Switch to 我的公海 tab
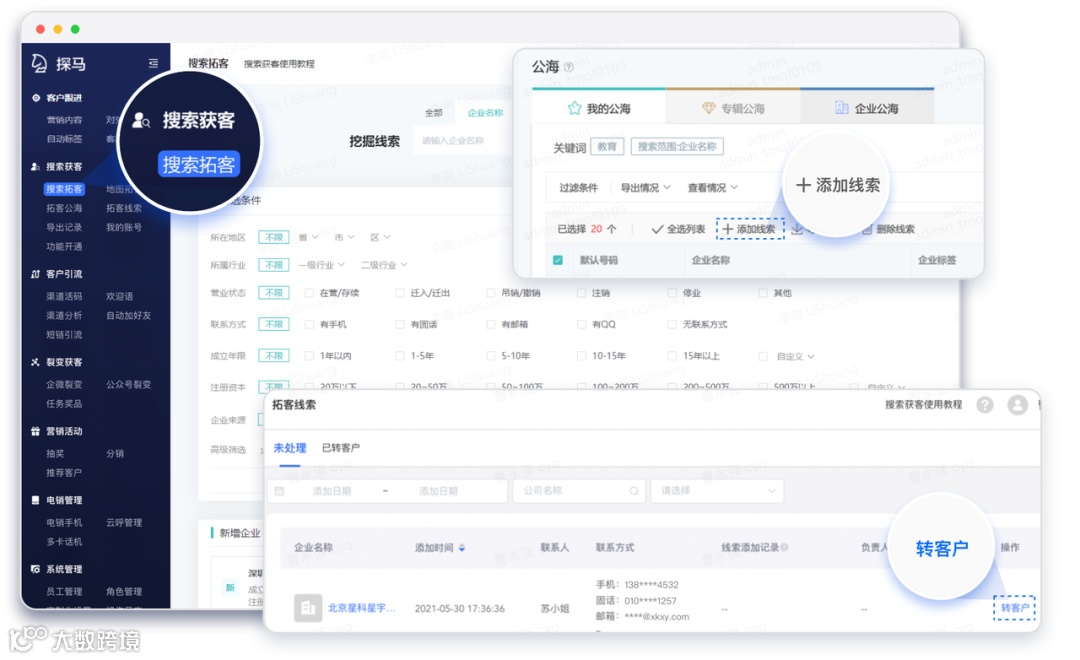The image size is (1080, 660). pos(599,108)
